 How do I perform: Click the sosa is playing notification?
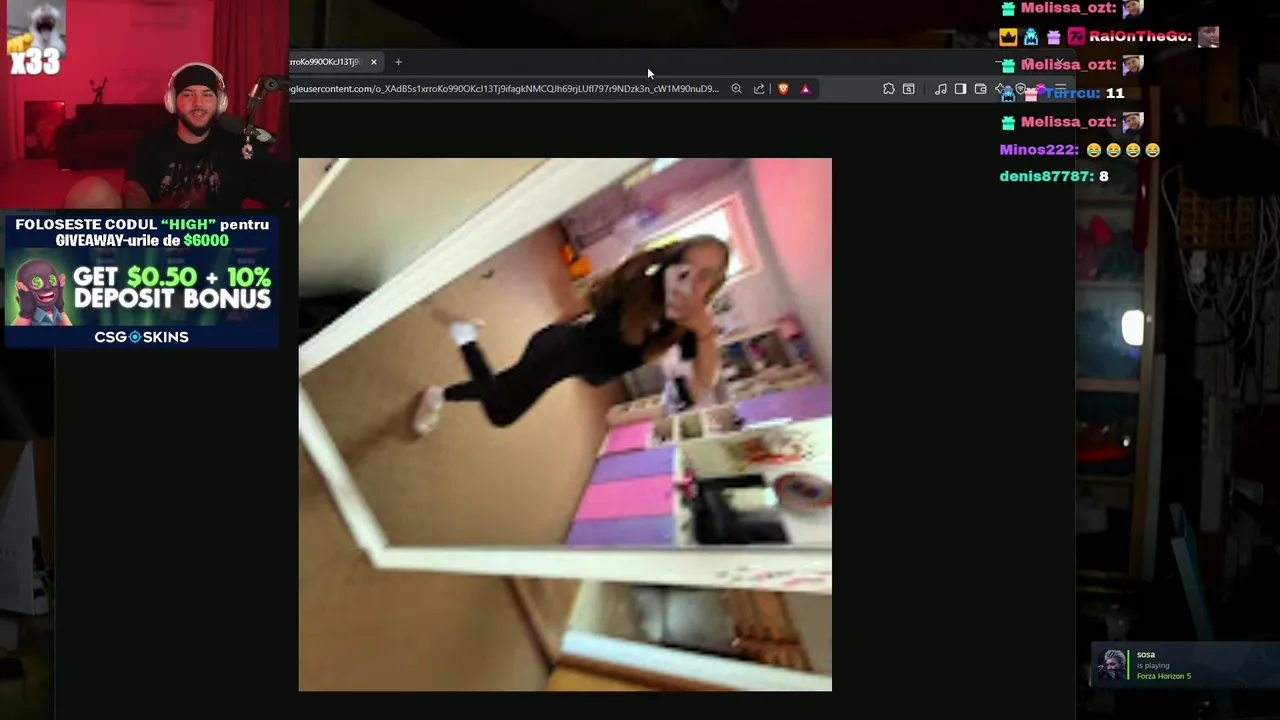pos(1185,664)
